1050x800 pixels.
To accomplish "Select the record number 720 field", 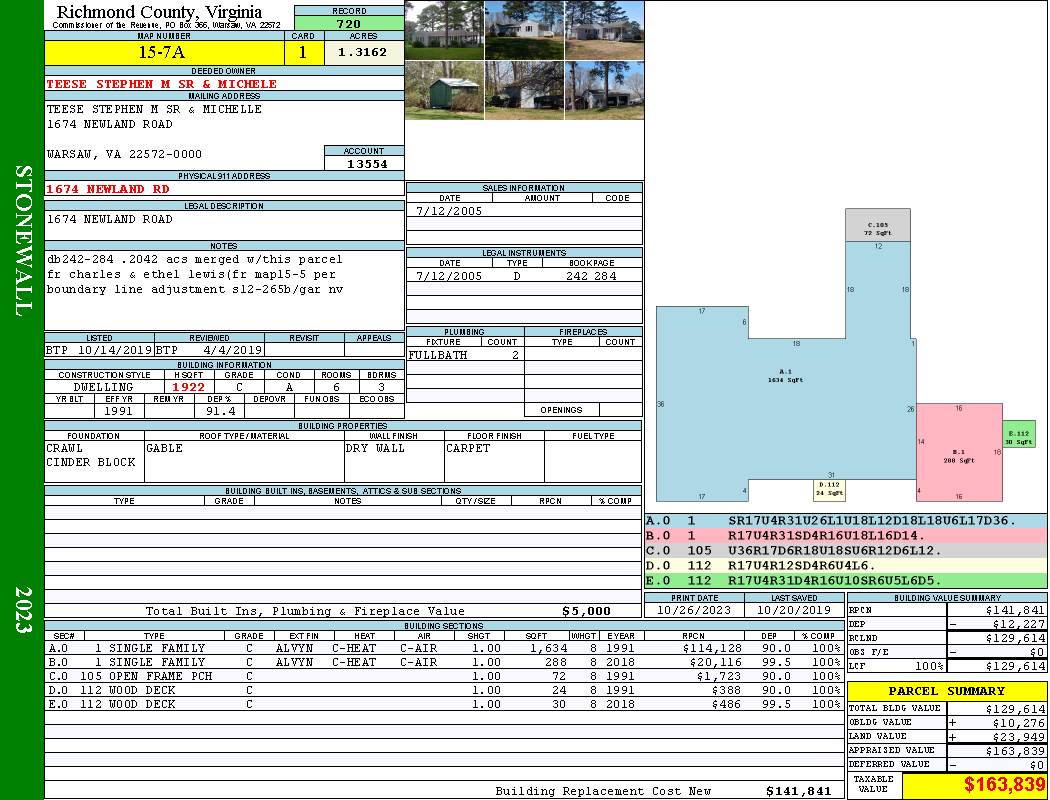I will coord(349,23).
